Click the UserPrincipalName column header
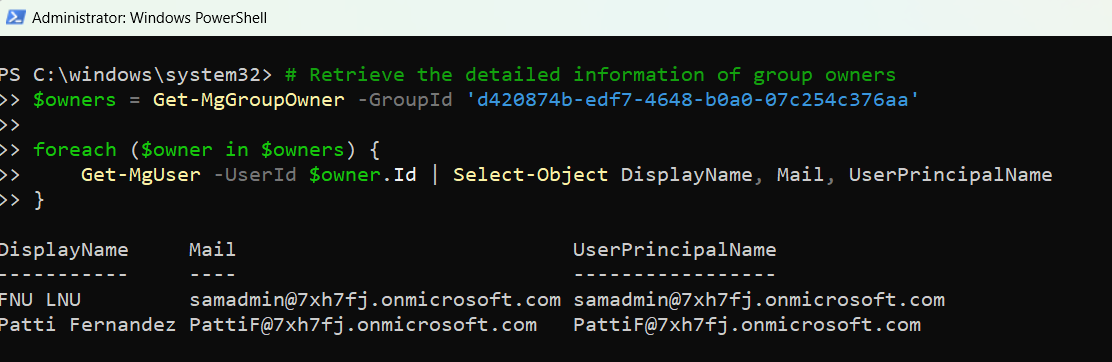The image size is (1112, 362). (x=674, y=250)
